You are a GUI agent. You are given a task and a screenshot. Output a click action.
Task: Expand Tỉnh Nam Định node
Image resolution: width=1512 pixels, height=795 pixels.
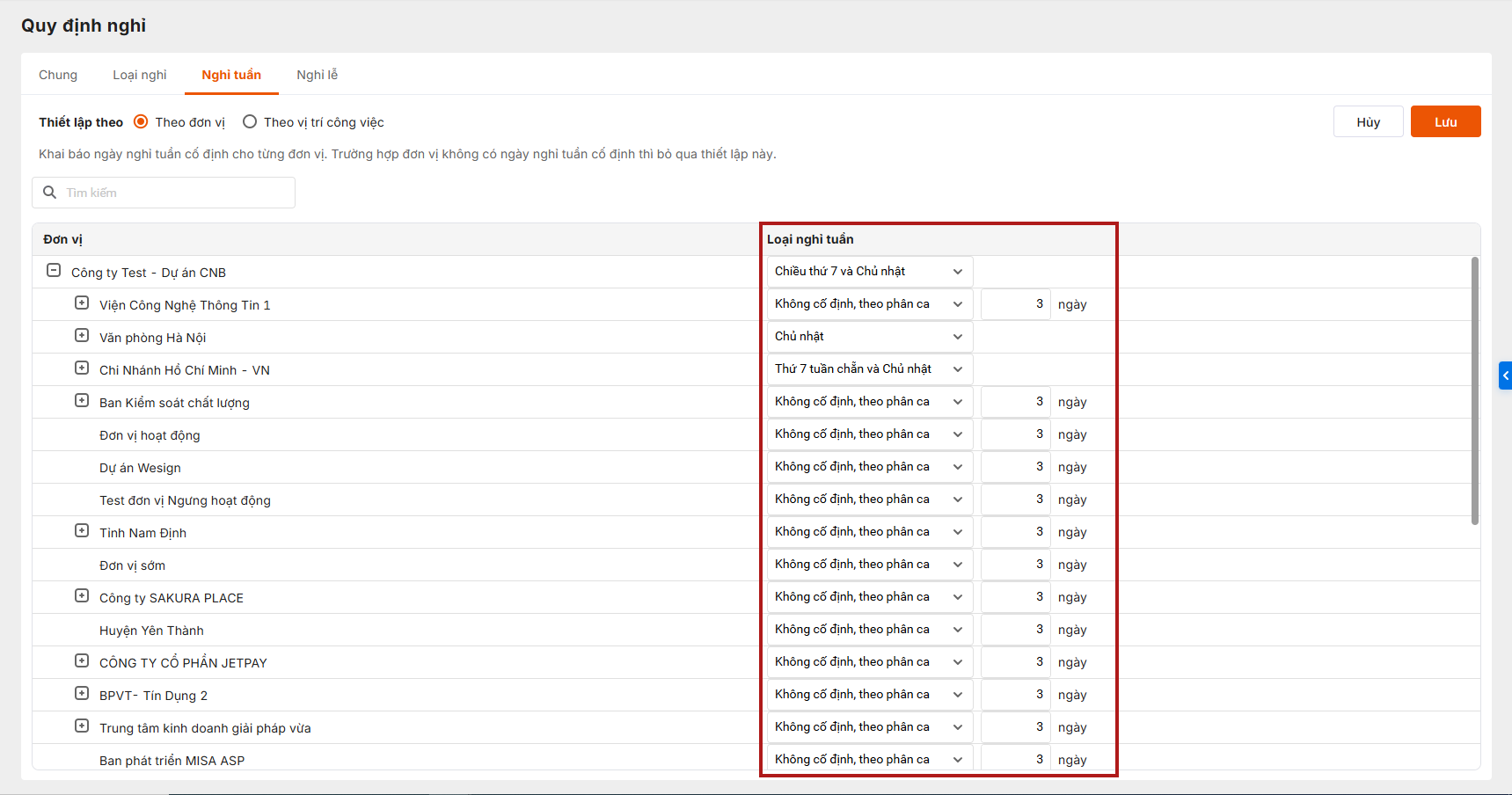tap(82, 531)
